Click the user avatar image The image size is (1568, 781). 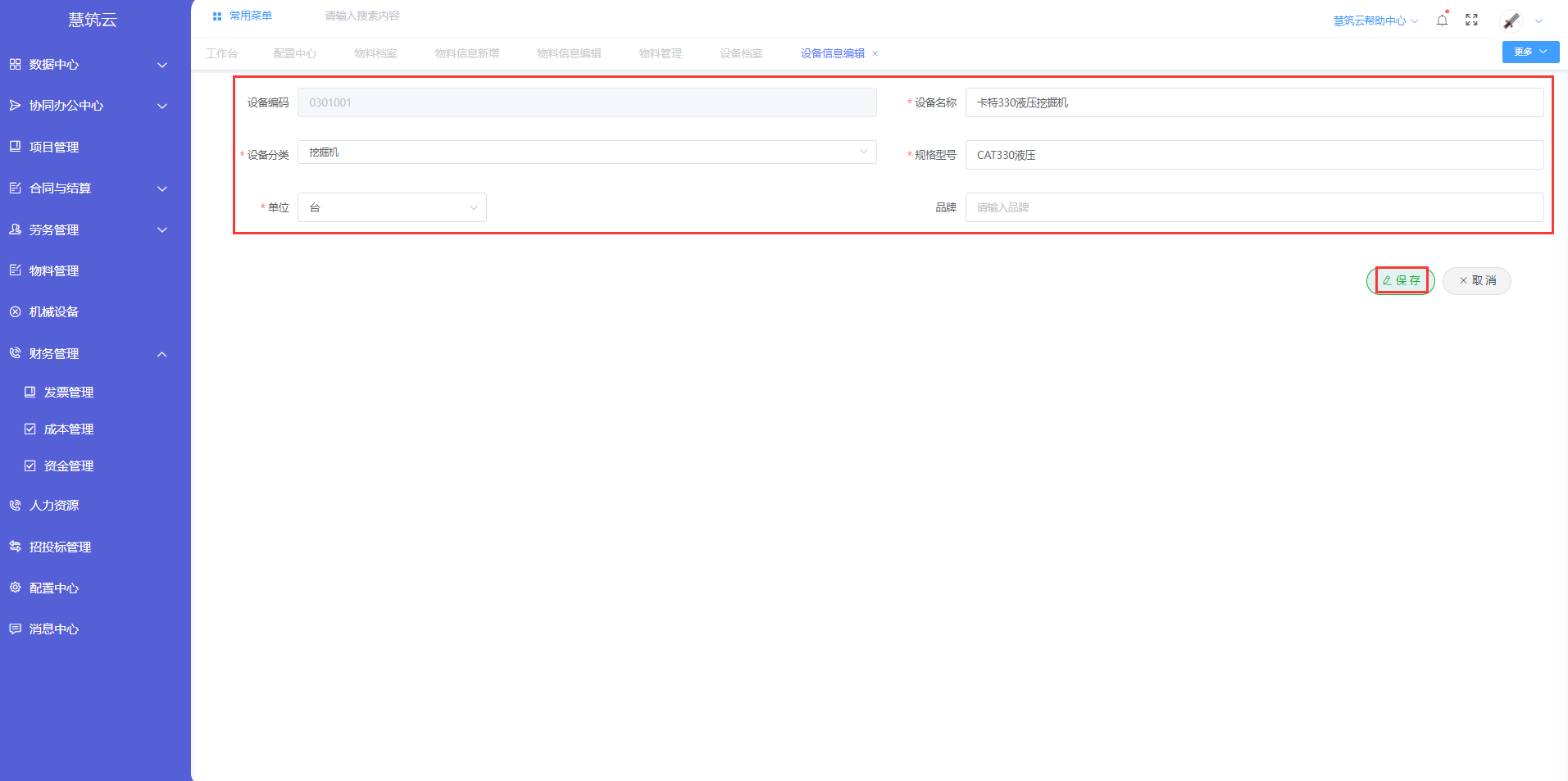pyautogui.click(x=1511, y=20)
